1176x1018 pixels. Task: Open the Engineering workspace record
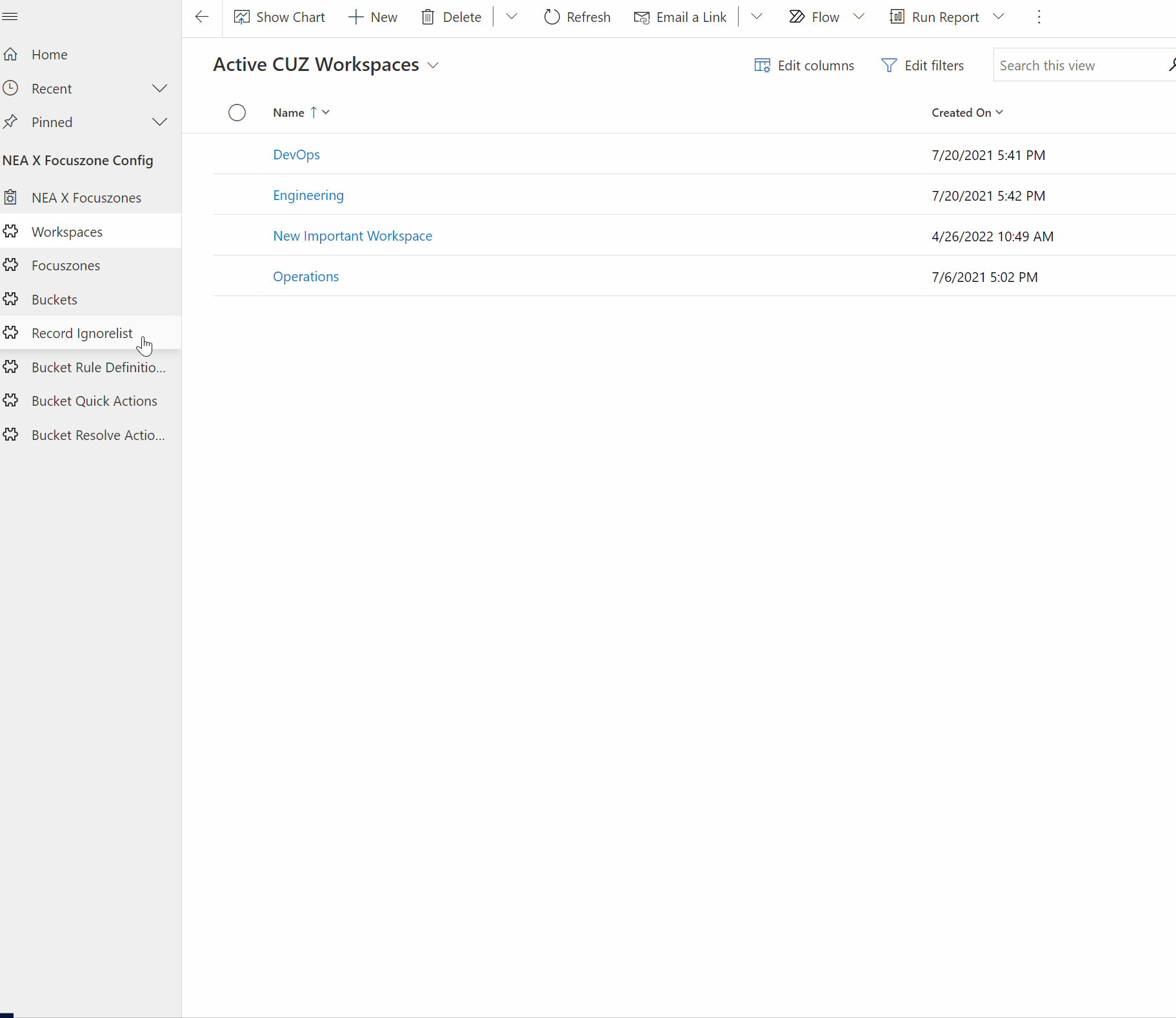point(308,195)
